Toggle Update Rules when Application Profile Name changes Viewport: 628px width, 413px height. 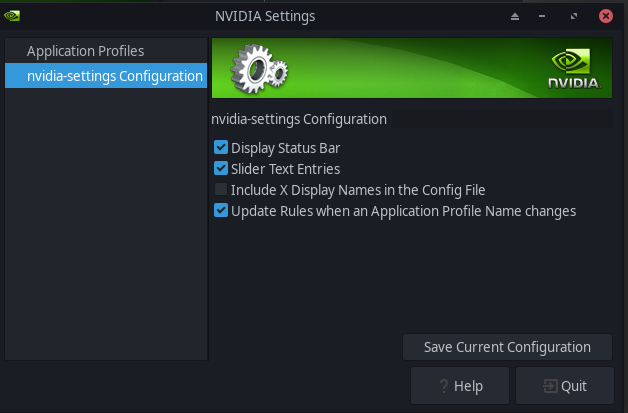221,211
